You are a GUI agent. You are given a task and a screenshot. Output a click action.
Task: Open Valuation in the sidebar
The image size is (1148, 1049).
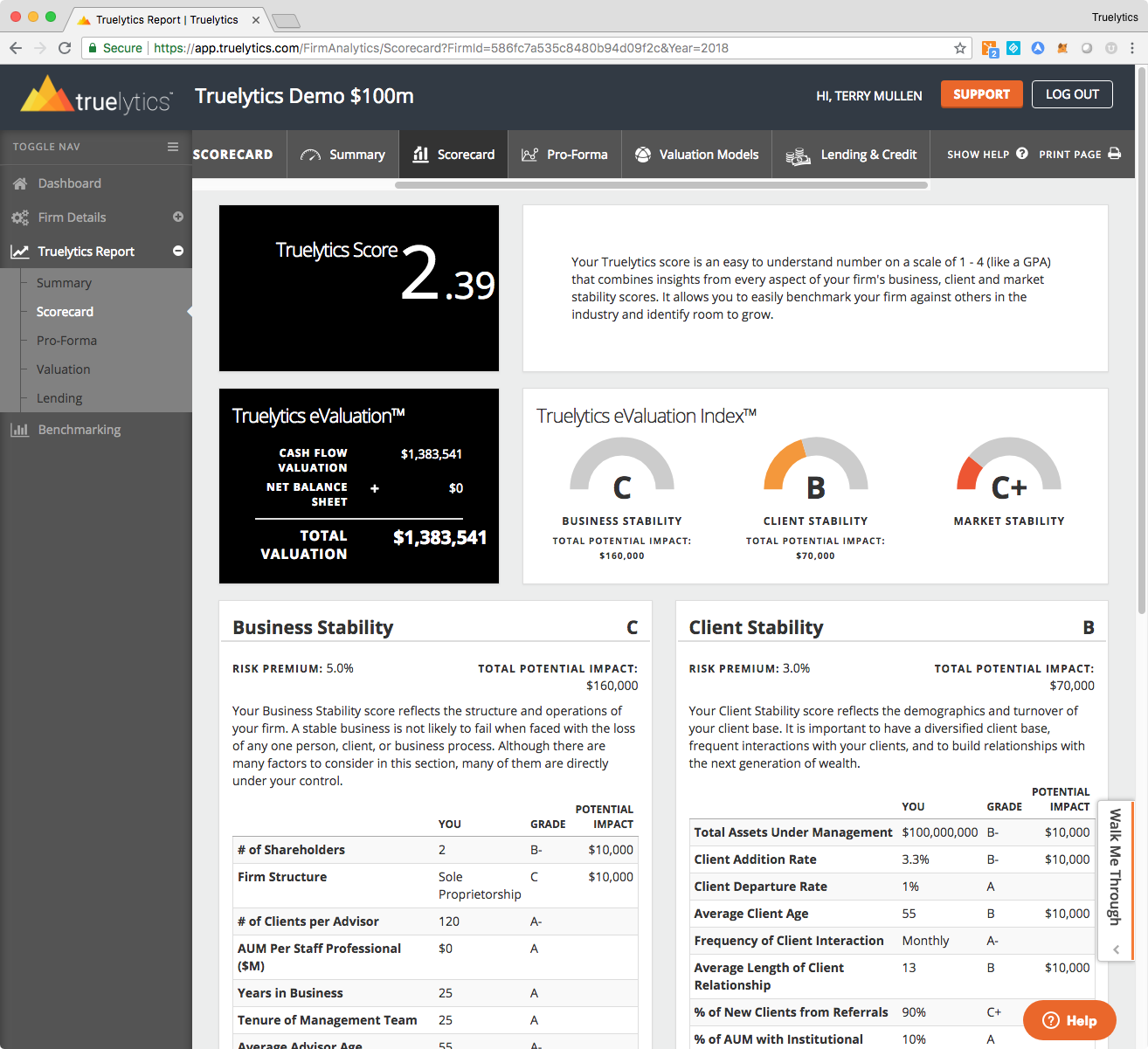tap(63, 369)
